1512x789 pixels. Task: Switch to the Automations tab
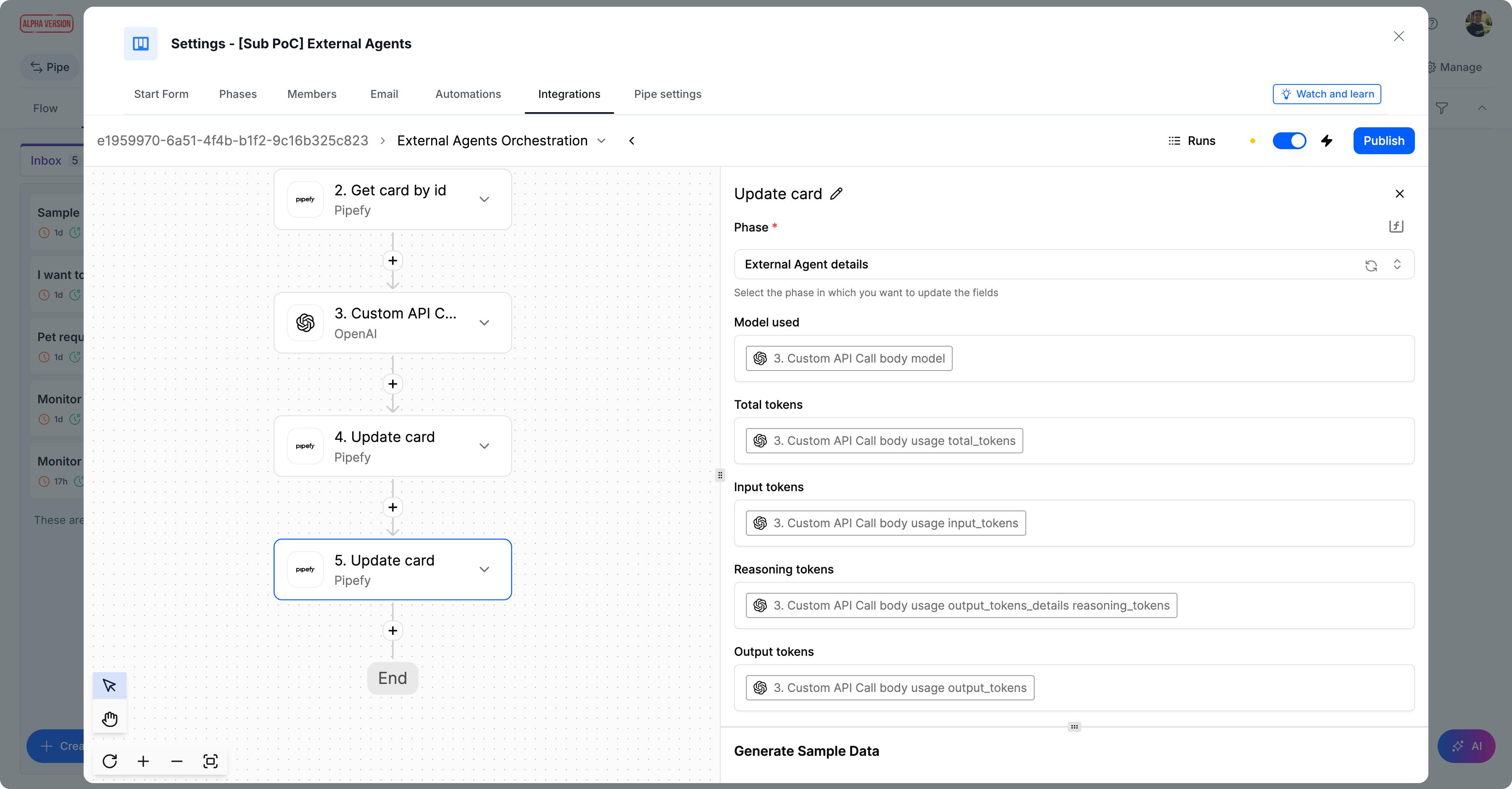click(468, 94)
